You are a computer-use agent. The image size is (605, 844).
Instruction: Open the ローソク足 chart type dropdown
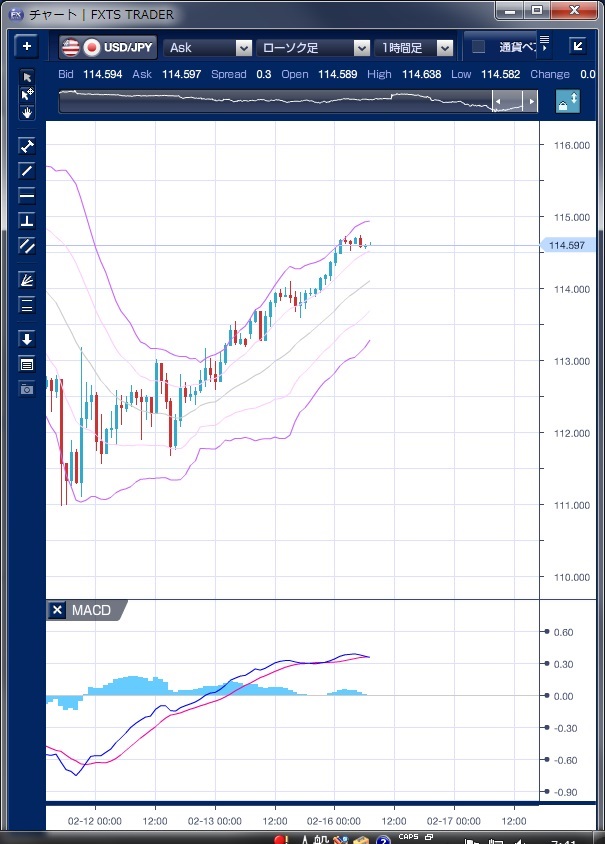click(x=314, y=47)
